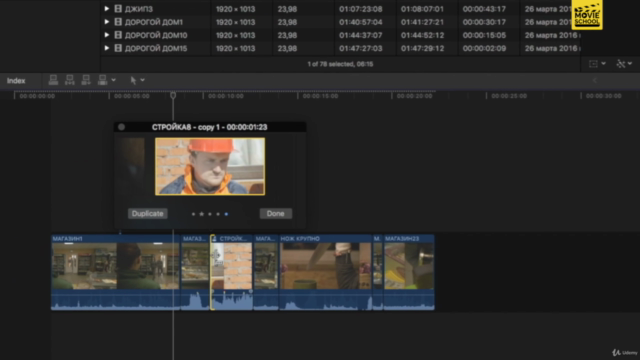Select the ДОРОГОЙ ДОМ10 clip name
The height and width of the screenshot is (360, 640).
[x=156, y=35]
